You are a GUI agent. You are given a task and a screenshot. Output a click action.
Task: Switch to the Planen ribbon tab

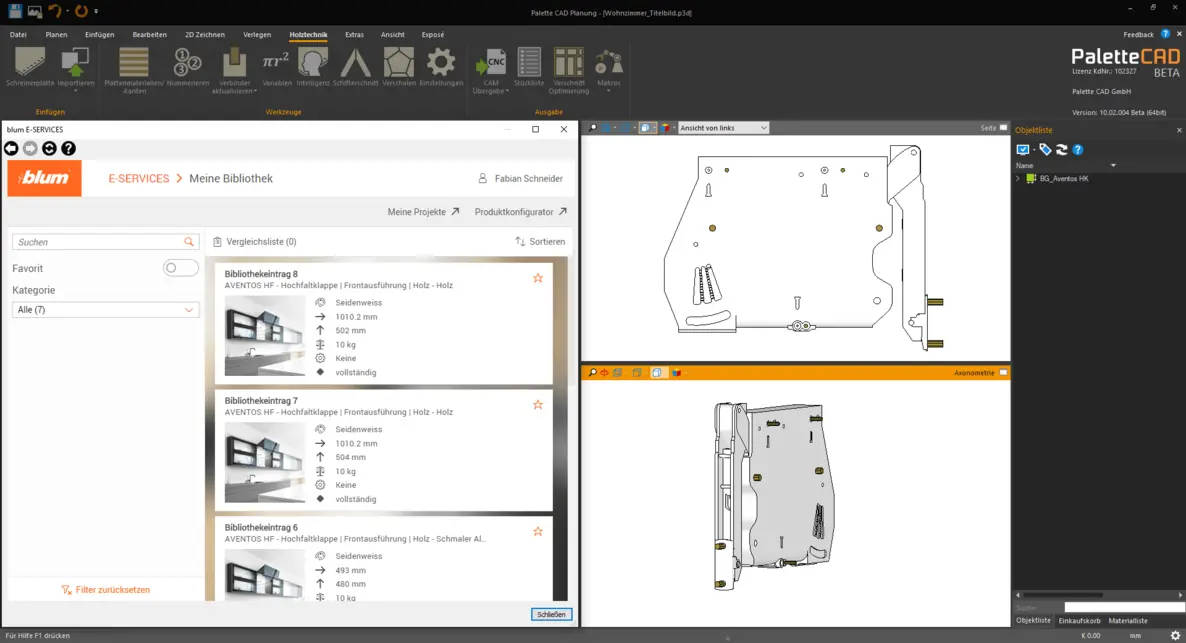(56, 35)
